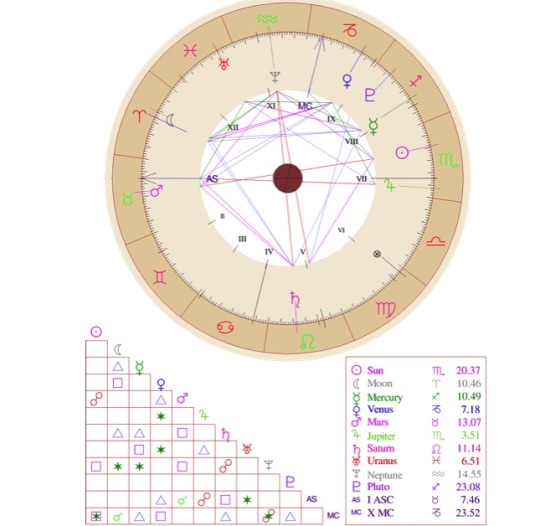Select the Sun degree value 20.37
The width and height of the screenshot is (540, 526).
[x=468, y=371]
